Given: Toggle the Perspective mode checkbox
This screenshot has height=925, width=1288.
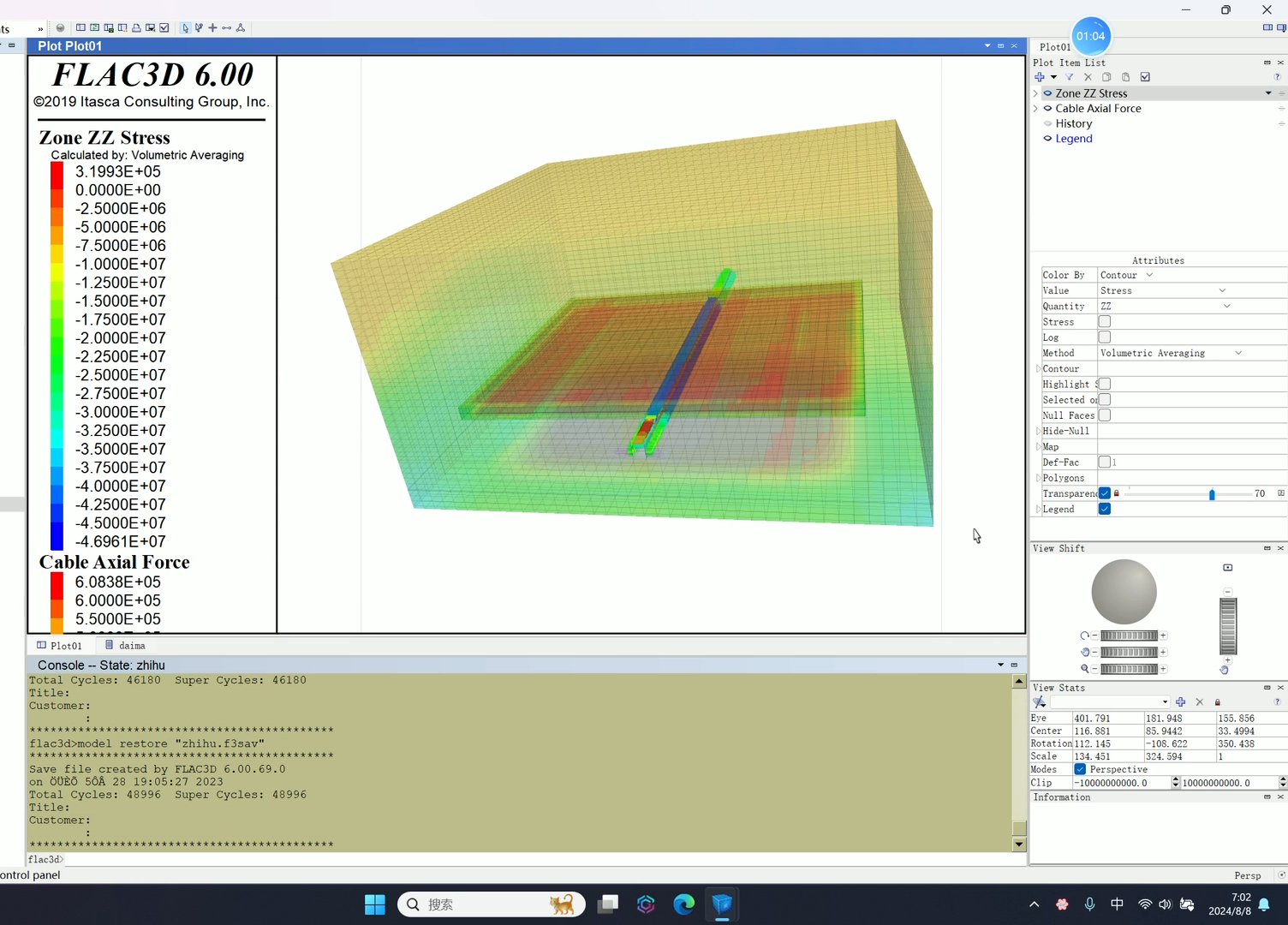Looking at the screenshot, I should [x=1080, y=769].
